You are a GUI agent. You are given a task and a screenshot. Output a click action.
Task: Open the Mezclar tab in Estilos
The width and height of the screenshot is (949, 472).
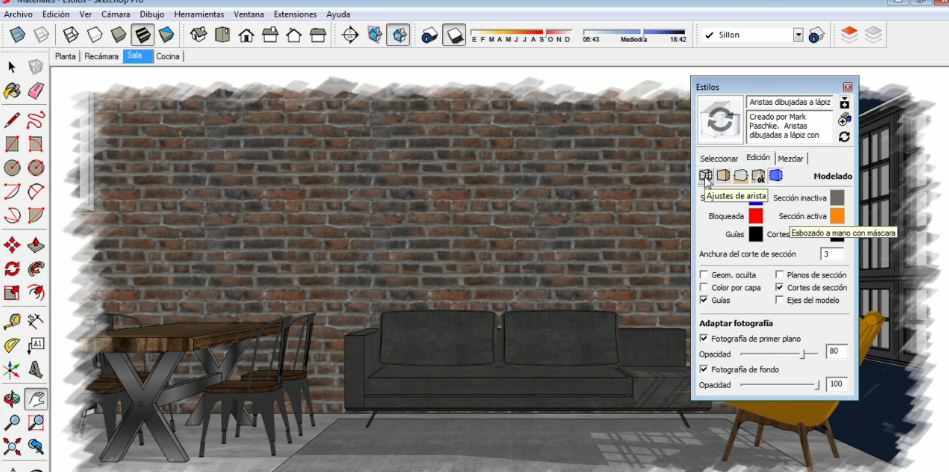click(x=790, y=159)
